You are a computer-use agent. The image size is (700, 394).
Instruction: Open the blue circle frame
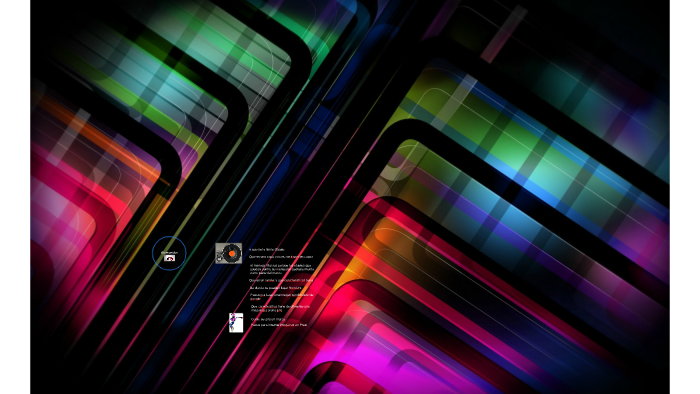tap(169, 253)
